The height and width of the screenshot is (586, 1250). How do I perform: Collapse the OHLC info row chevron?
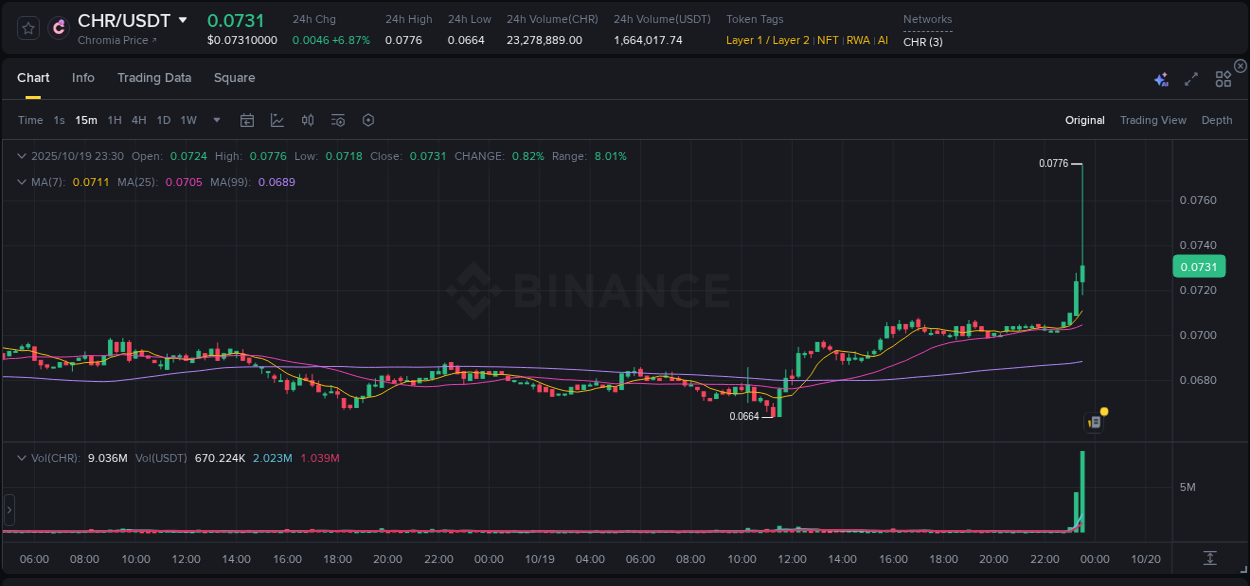pyautogui.click(x=21, y=156)
